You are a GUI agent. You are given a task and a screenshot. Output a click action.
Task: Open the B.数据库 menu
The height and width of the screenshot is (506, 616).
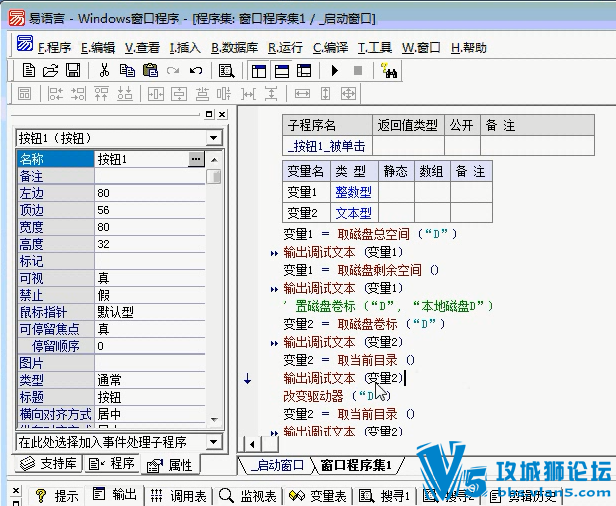coord(235,48)
